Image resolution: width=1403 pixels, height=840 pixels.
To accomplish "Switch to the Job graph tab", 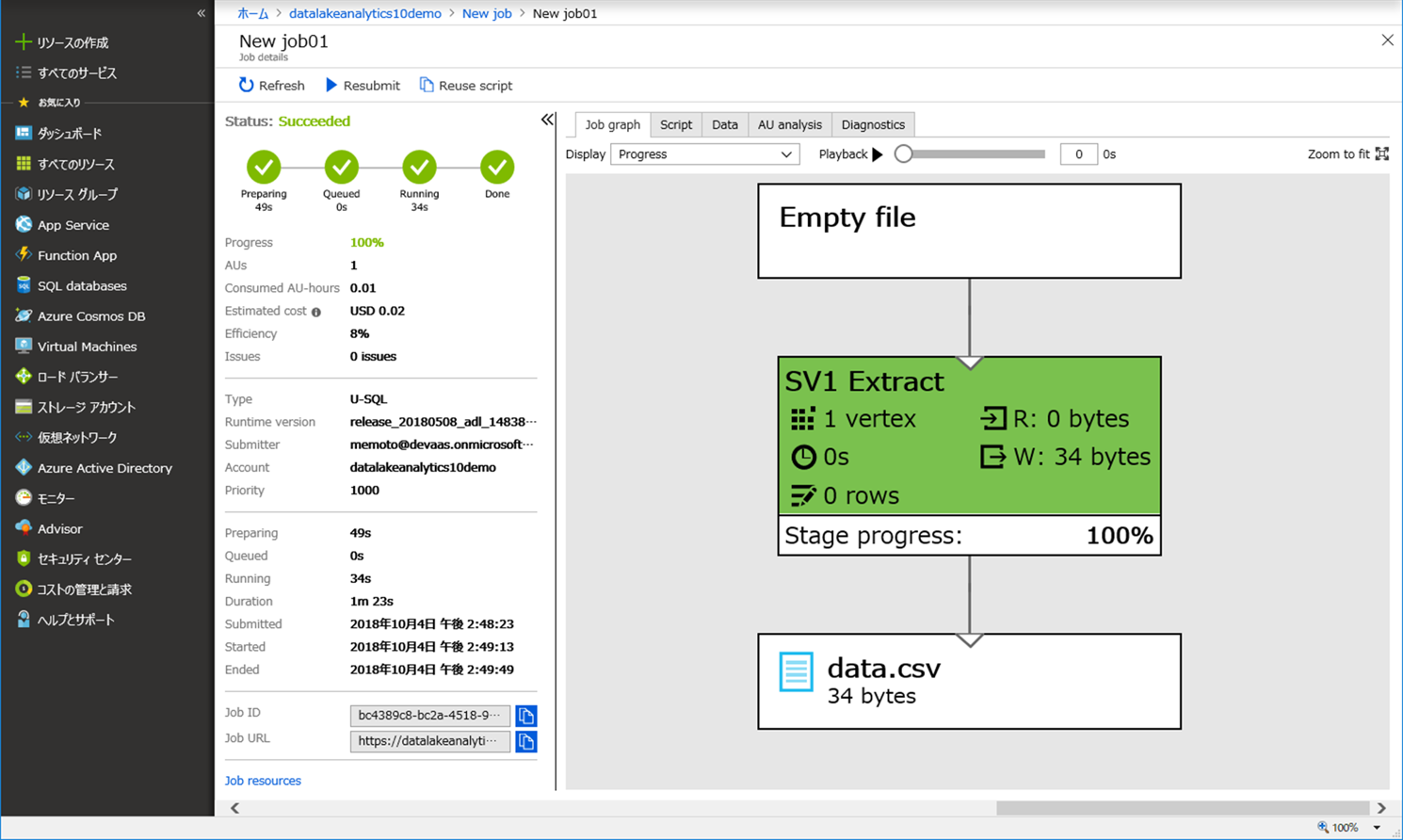I will [613, 124].
